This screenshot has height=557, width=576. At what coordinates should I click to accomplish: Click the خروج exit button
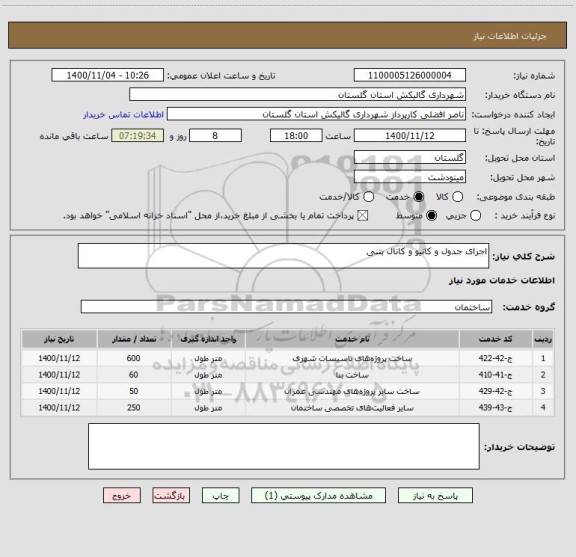click(122, 496)
